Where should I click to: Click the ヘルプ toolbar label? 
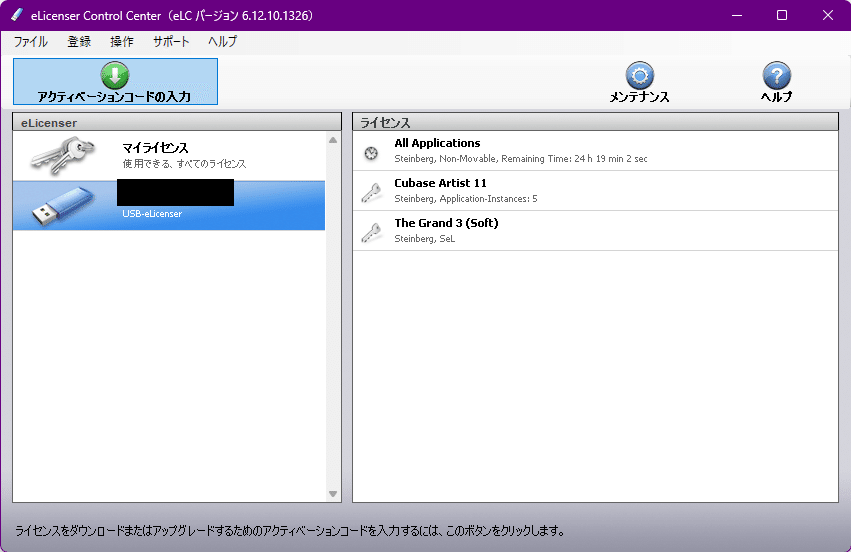coord(777,97)
